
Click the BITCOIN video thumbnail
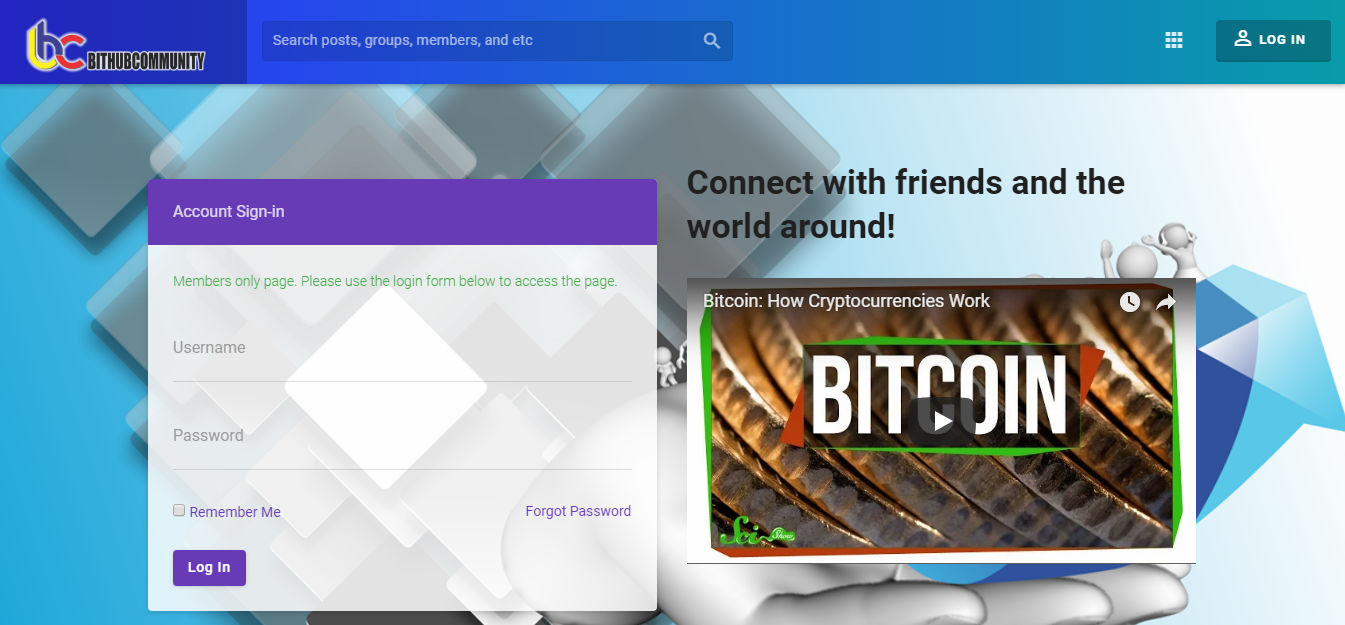(x=941, y=421)
